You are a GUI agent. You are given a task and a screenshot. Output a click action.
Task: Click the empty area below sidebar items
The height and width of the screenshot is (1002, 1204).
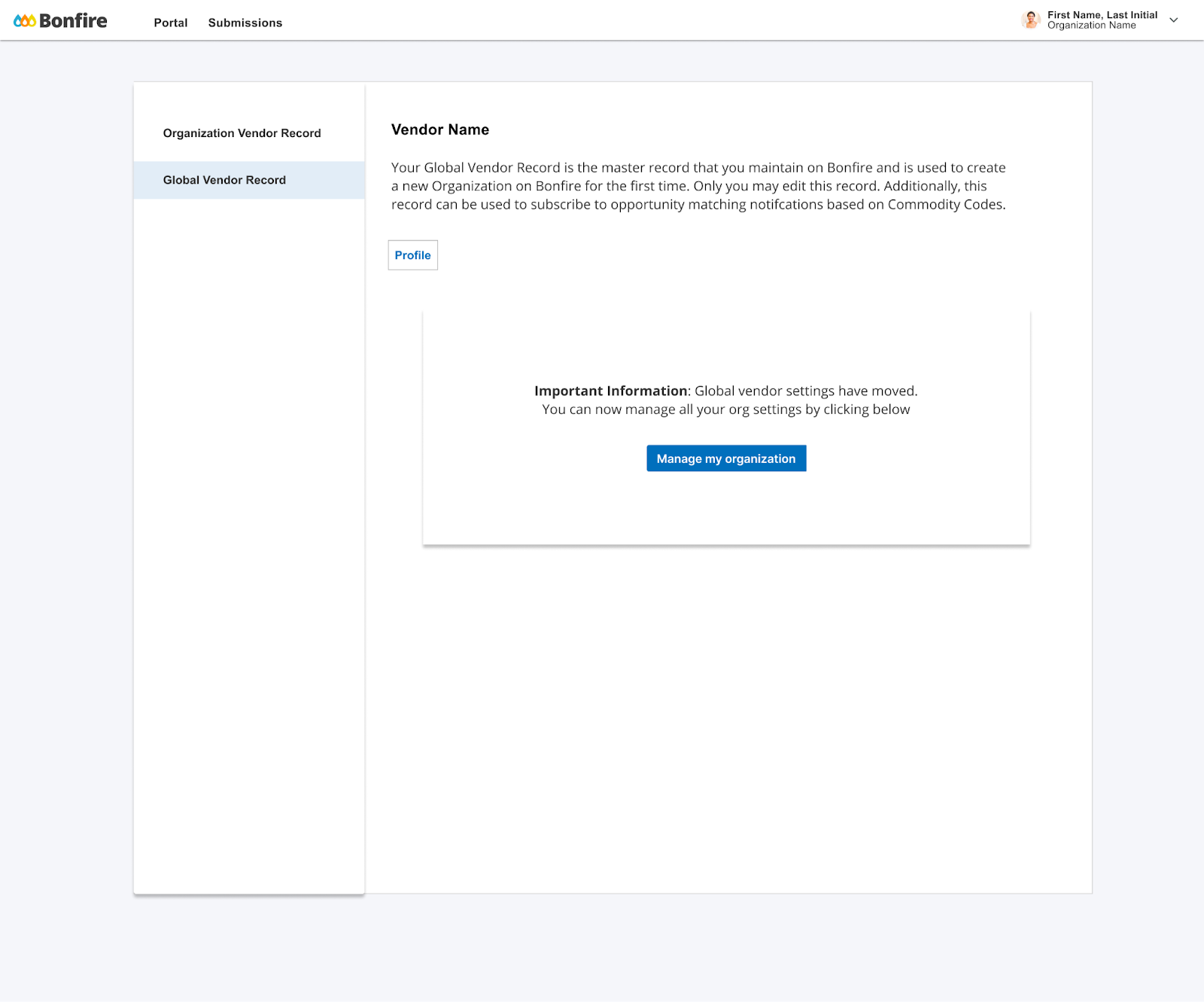point(249,542)
